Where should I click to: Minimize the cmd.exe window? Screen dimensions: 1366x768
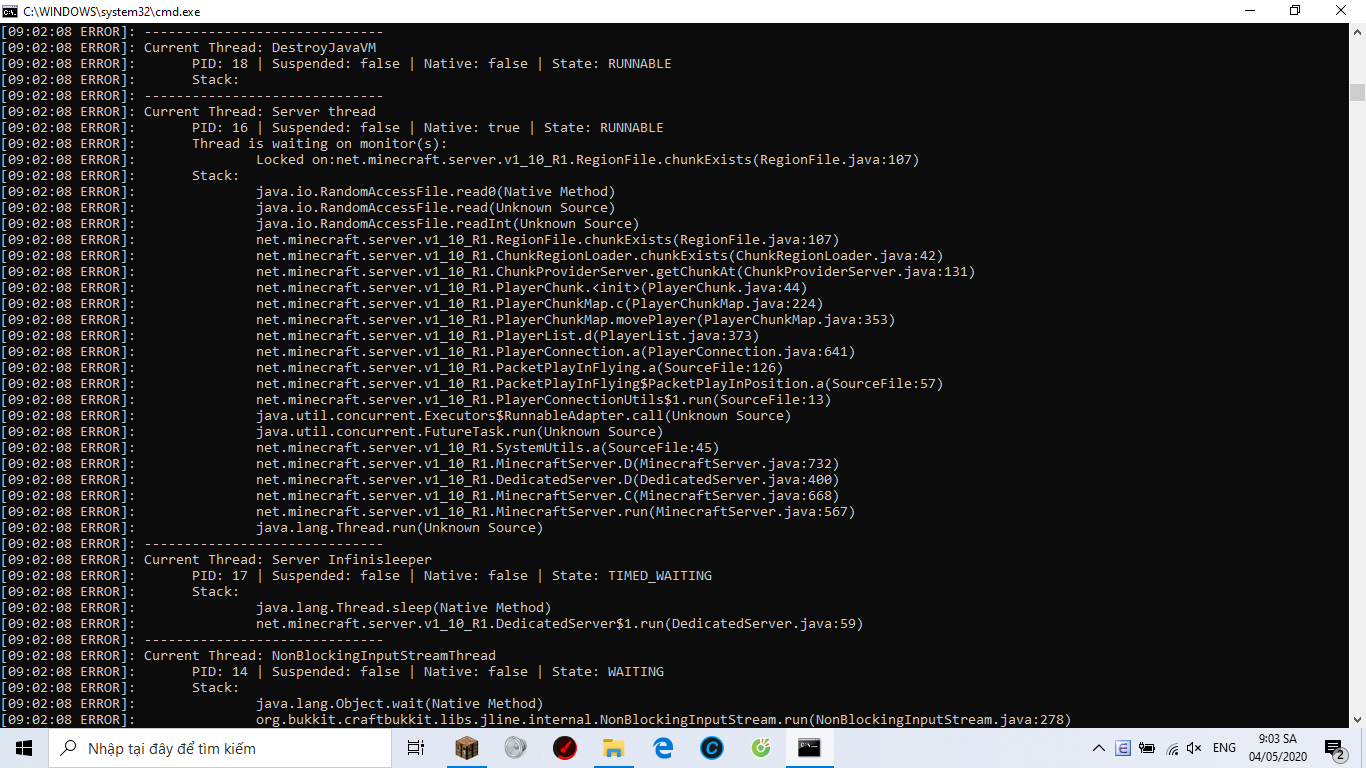click(1250, 11)
